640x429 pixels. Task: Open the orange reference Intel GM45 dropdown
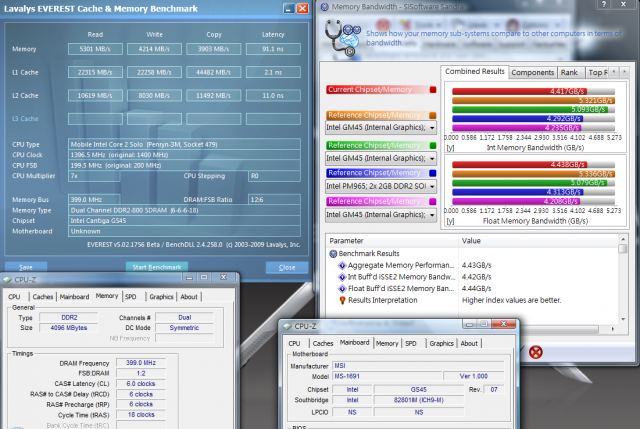pos(380,128)
